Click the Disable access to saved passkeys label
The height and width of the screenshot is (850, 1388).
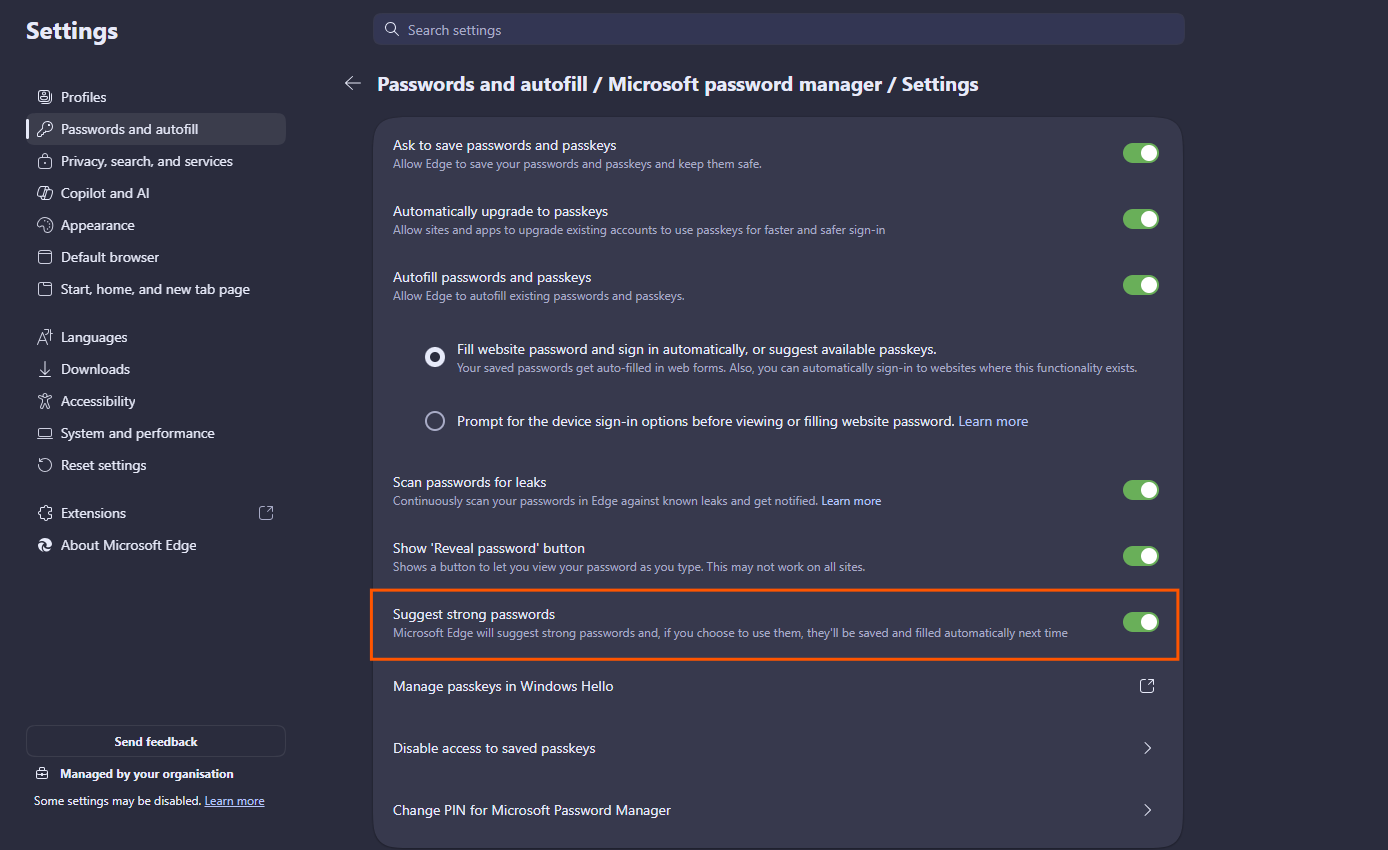494,748
